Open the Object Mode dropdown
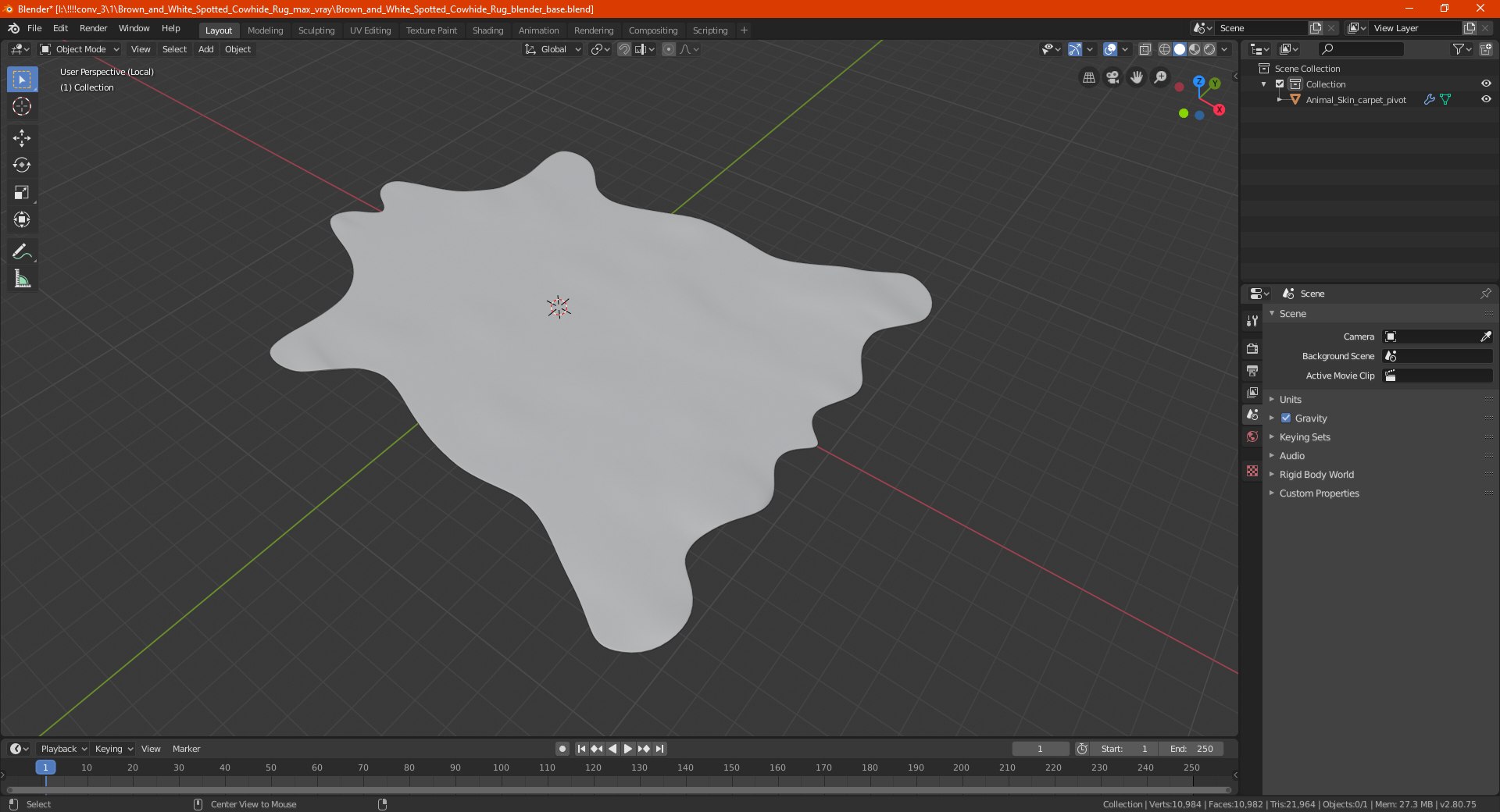 [x=80, y=49]
